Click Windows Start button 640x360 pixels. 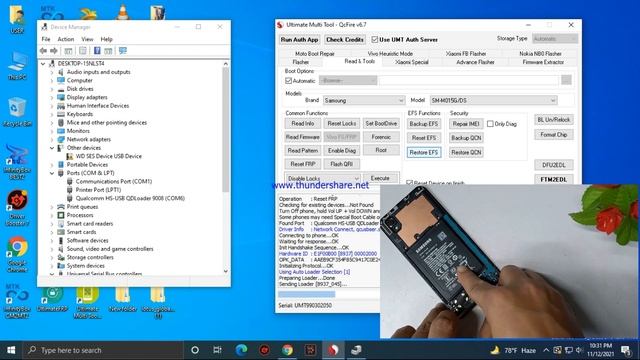(x=11, y=350)
